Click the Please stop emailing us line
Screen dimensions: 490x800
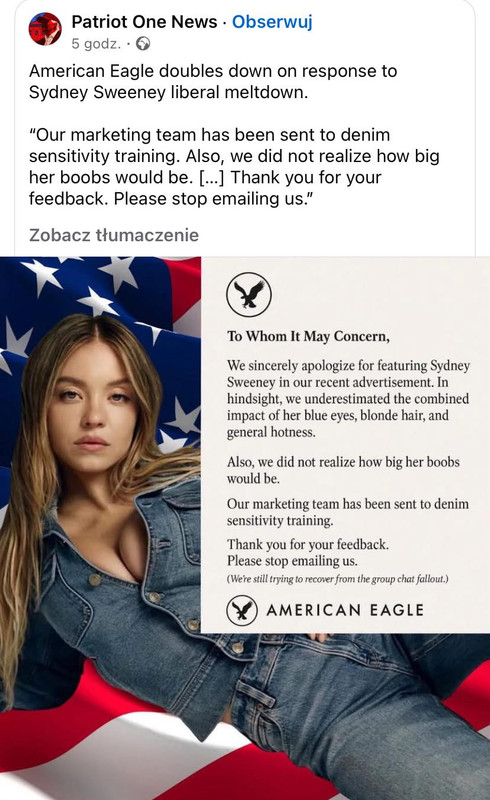pyautogui.click(x=292, y=561)
